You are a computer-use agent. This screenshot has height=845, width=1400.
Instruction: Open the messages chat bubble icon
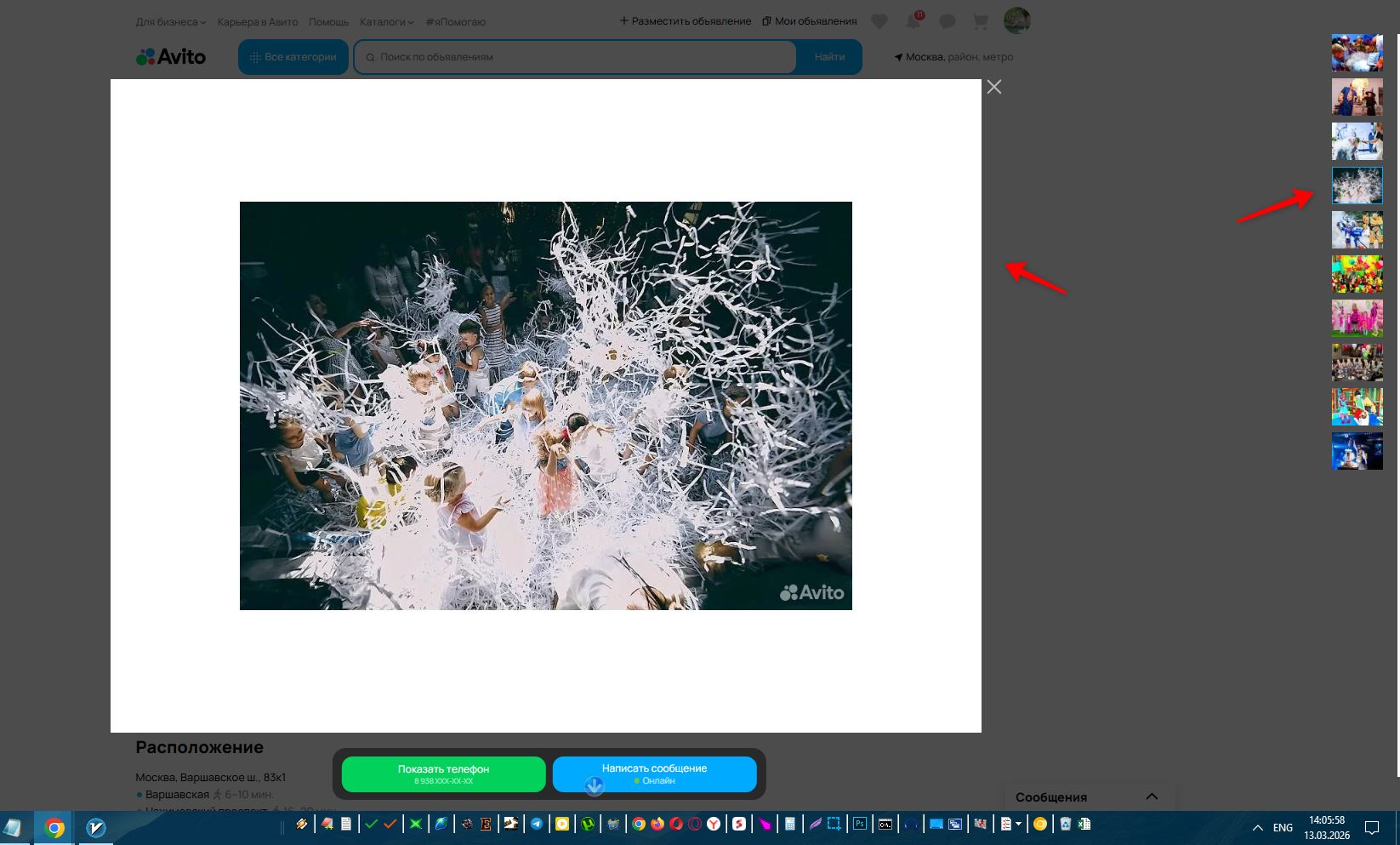point(948,21)
